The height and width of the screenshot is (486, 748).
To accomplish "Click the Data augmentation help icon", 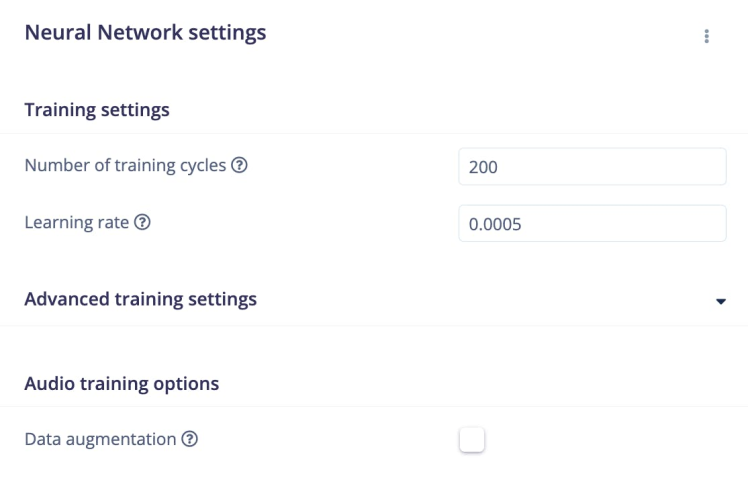I will pyautogui.click(x=189, y=438).
